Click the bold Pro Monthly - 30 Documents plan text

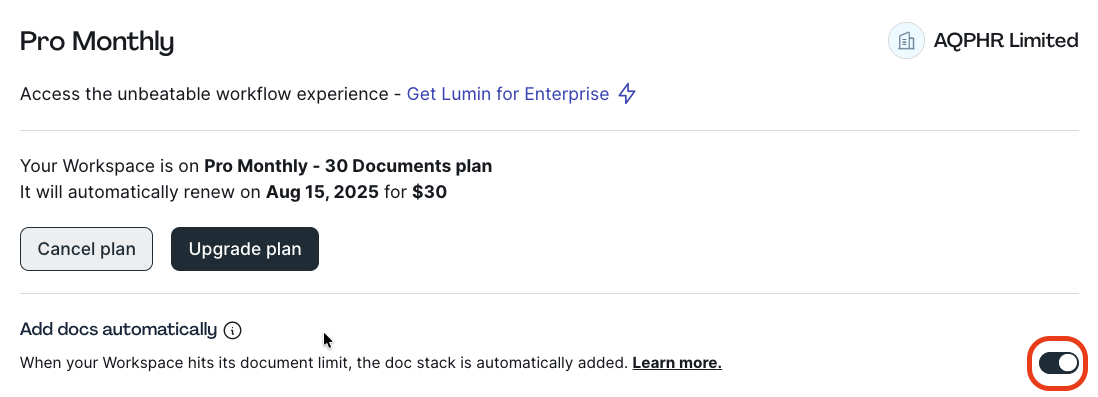[x=348, y=166]
